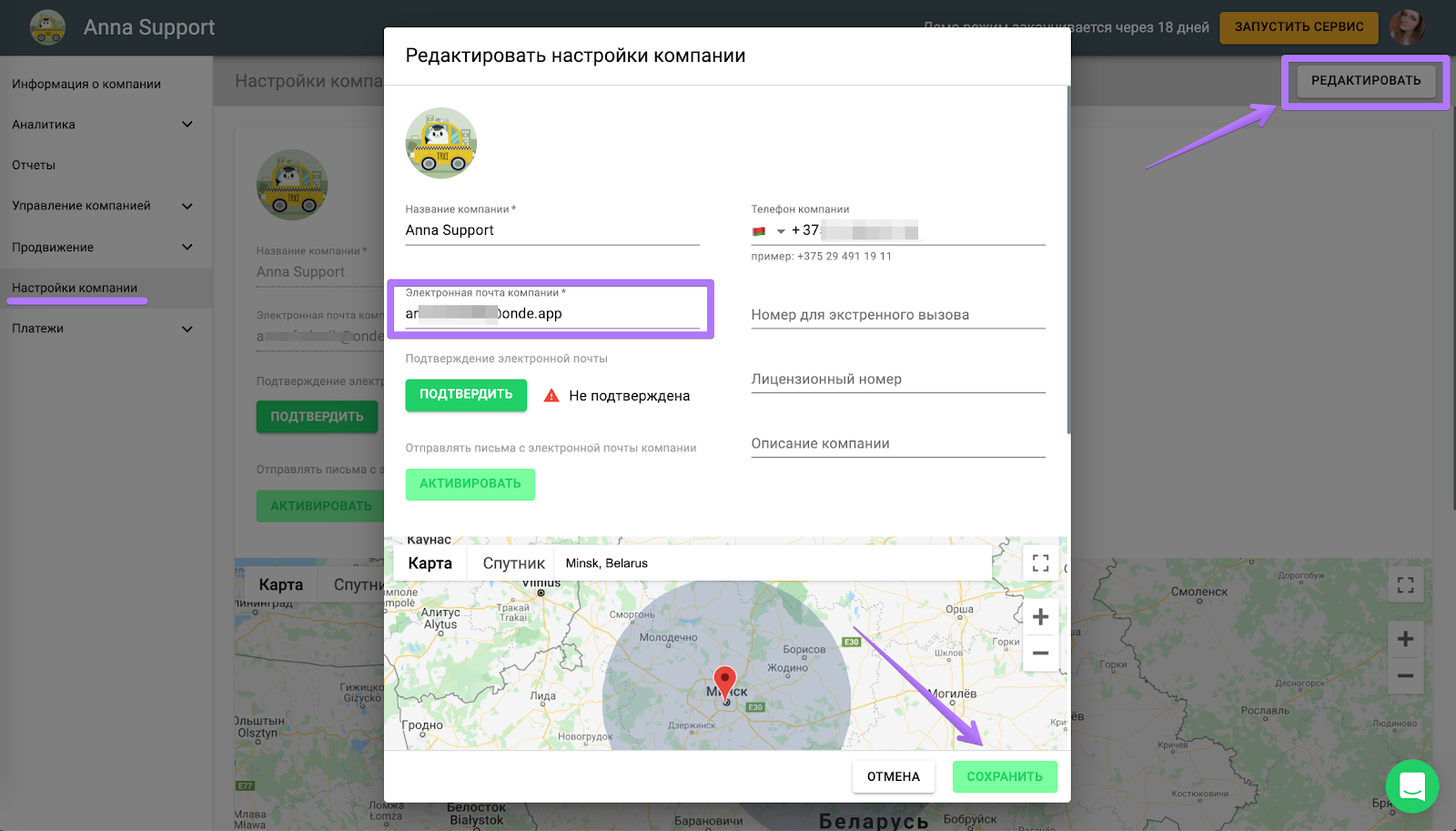Click the taxi logo on background settings page
1456x831 pixels.
(292, 185)
